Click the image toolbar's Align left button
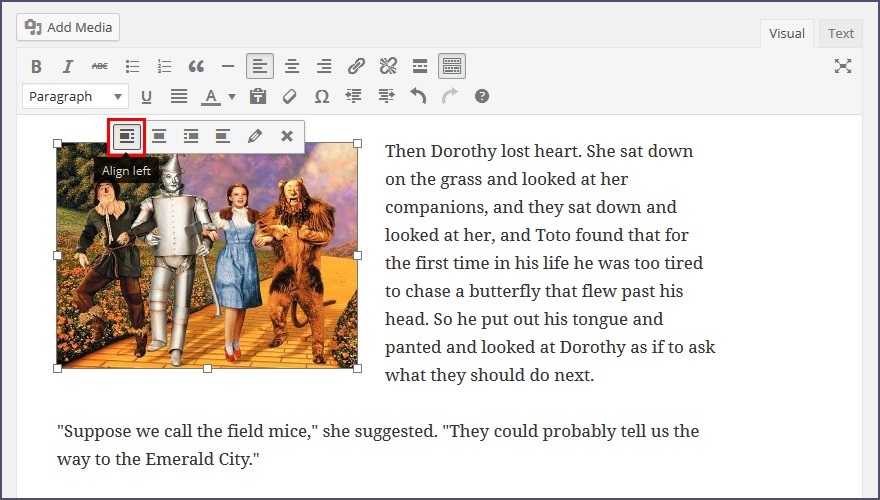Screen dimensions: 880x500 pyautogui.click(x=126, y=136)
